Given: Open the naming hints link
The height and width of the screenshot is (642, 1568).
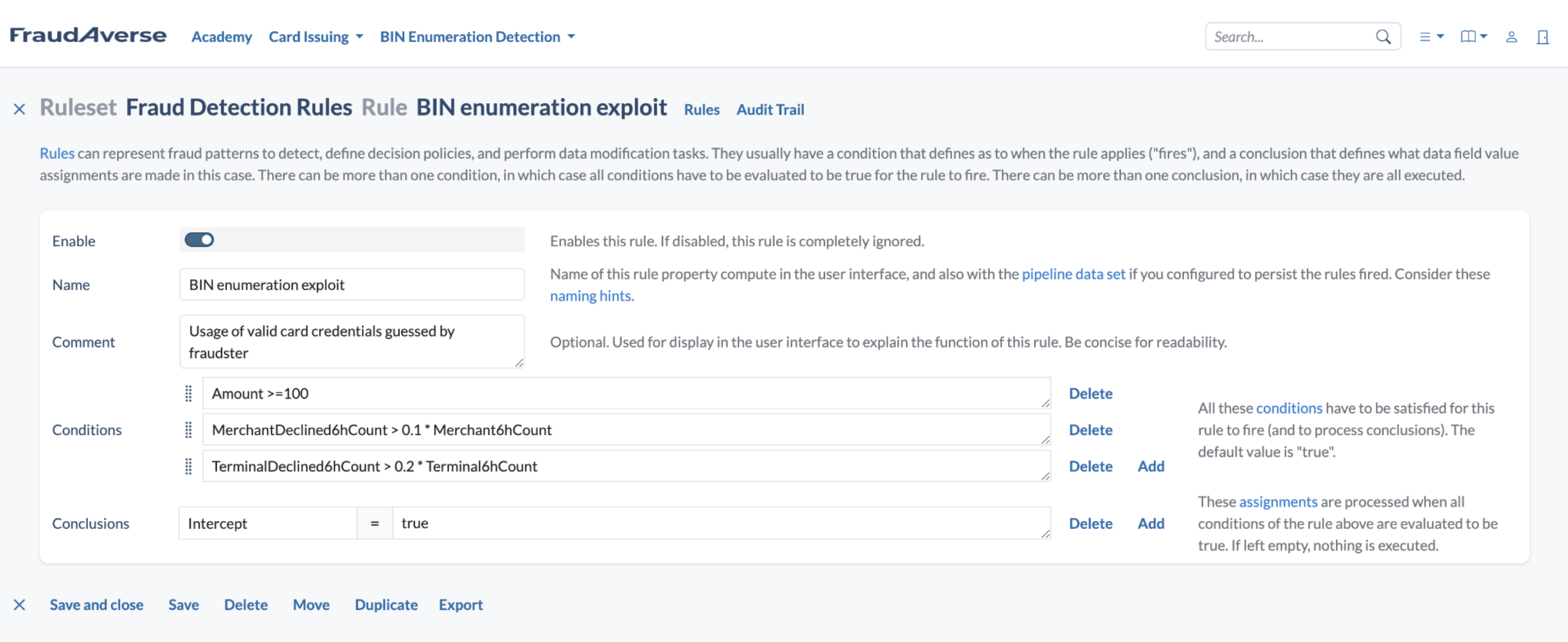Looking at the screenshot, I should click(590, 296).
